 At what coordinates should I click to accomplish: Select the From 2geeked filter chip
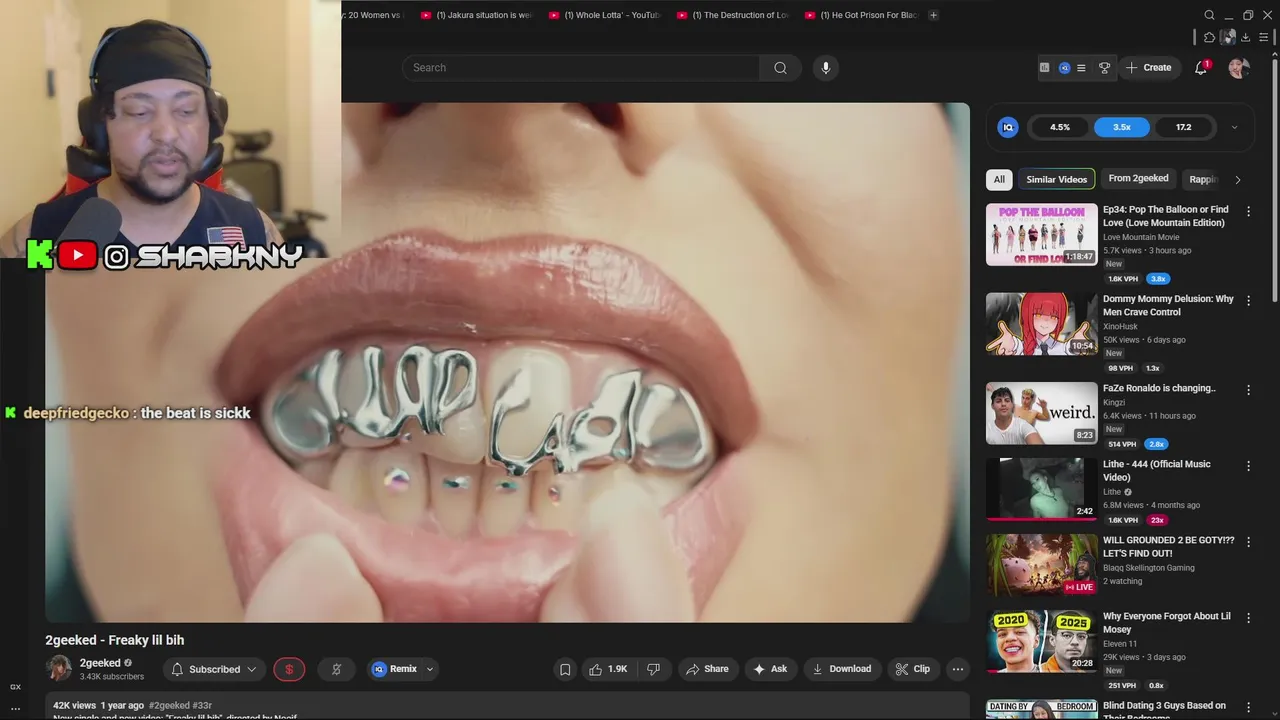(x=1138, y=178)
